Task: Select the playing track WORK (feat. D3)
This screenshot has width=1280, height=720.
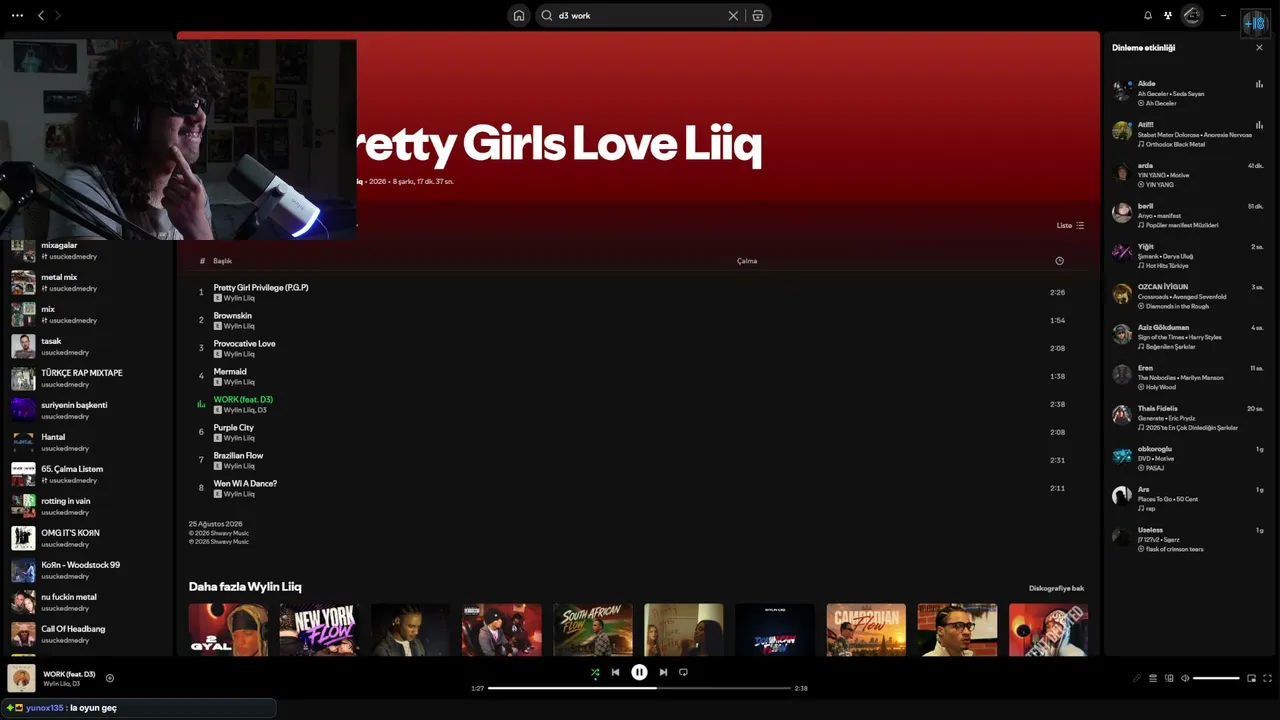Action: click(x=640, y=404)
